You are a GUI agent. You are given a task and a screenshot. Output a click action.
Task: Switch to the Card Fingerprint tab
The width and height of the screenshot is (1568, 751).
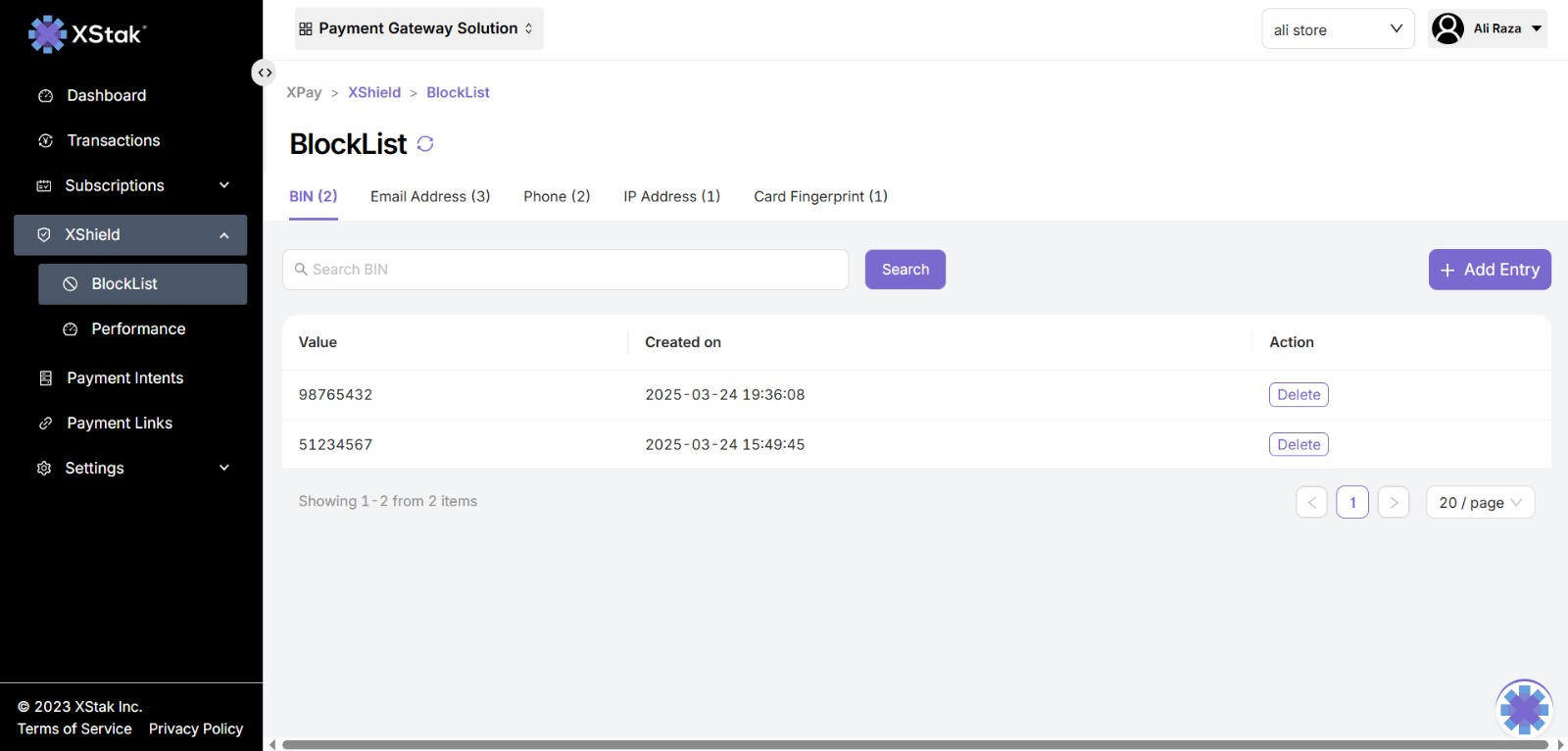(x=820, y=197)
